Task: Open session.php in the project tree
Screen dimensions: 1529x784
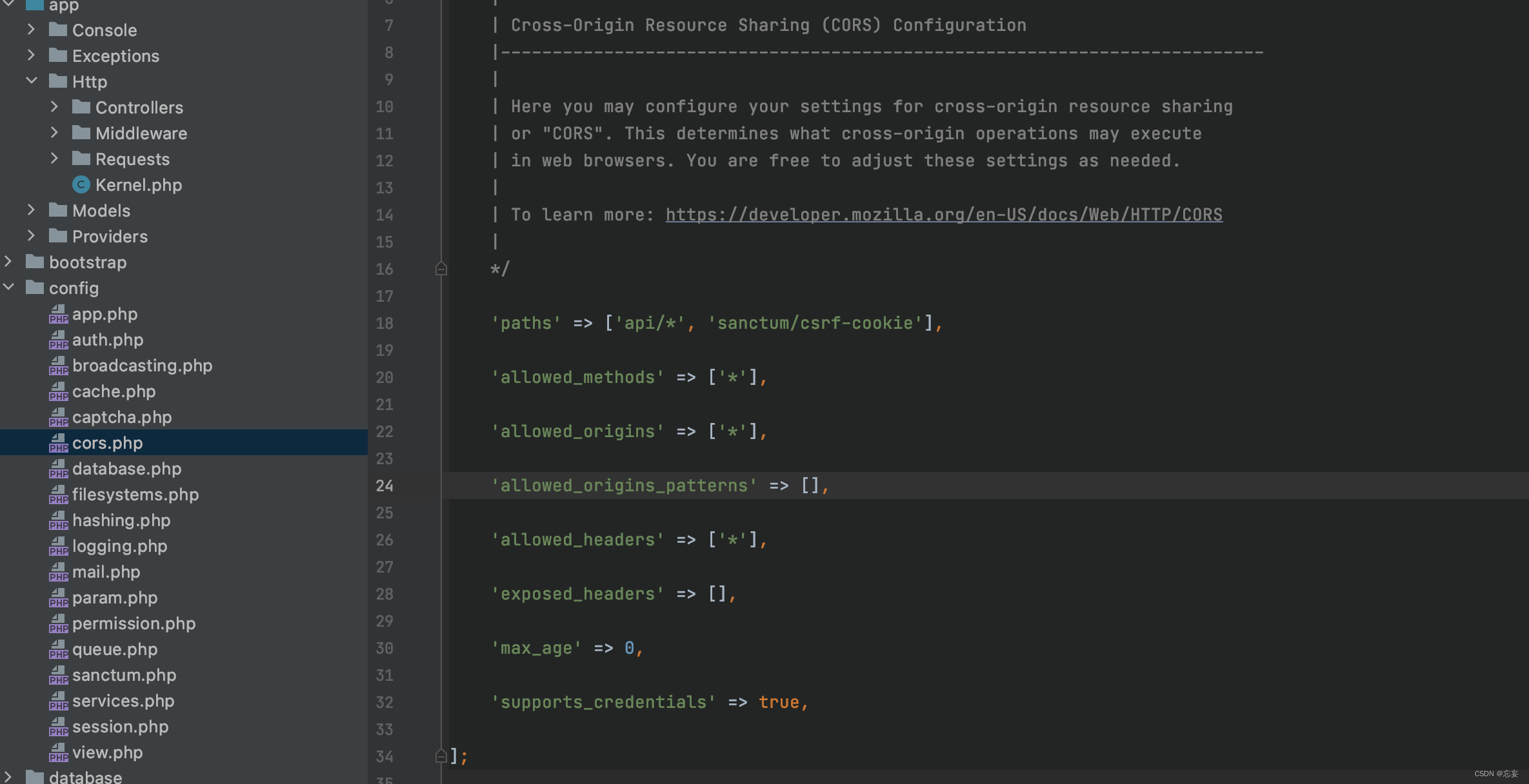Action: pyautogui.click(x=120, y=727)
